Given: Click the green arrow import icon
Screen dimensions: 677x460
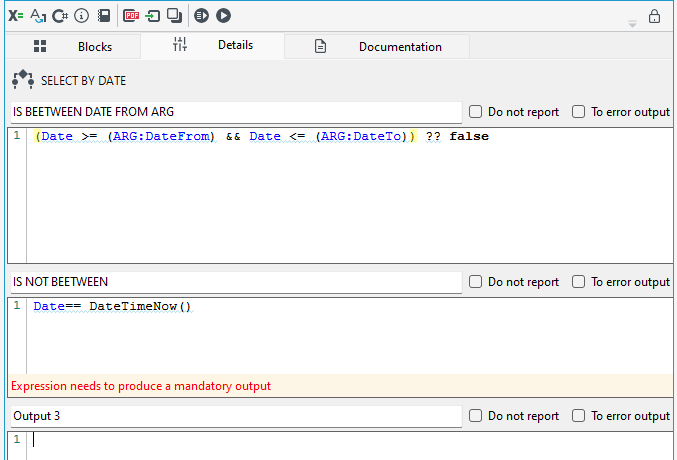Looking at the screenshot, I should click(152, 16).
